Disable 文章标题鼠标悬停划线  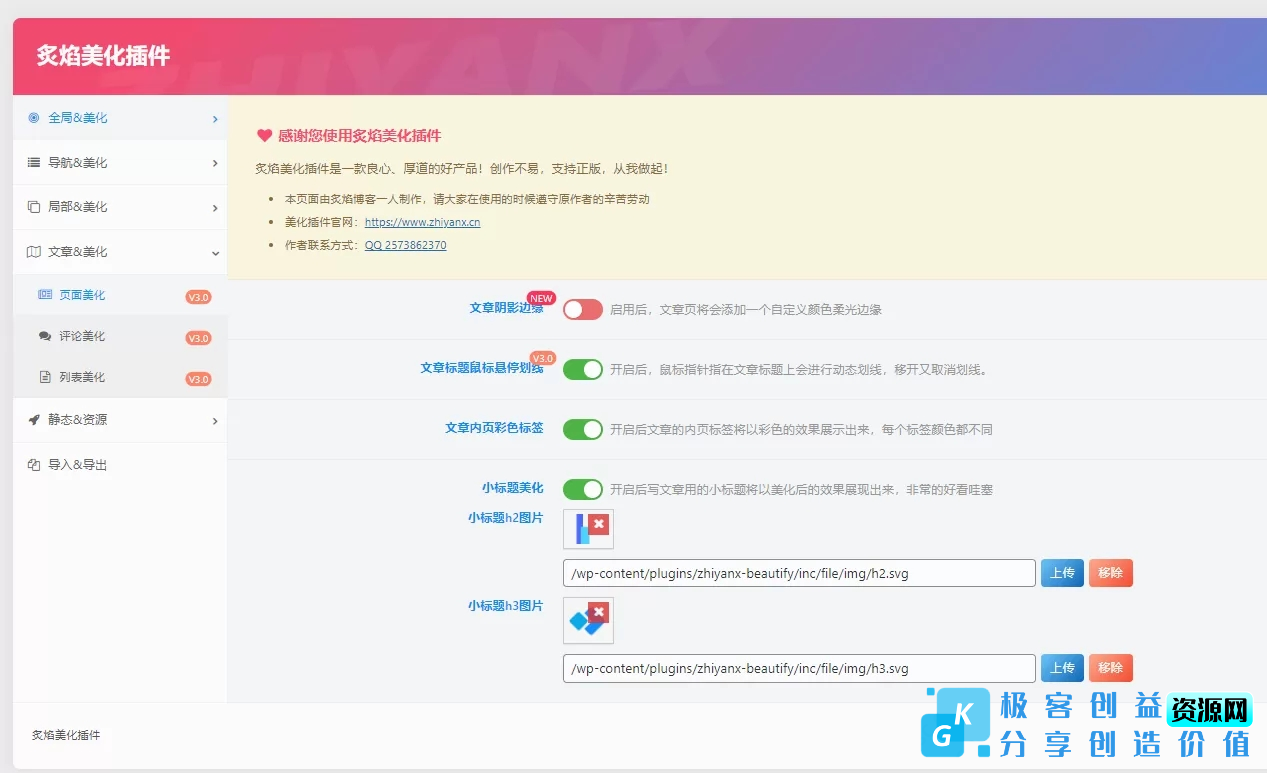coord(582,369)
